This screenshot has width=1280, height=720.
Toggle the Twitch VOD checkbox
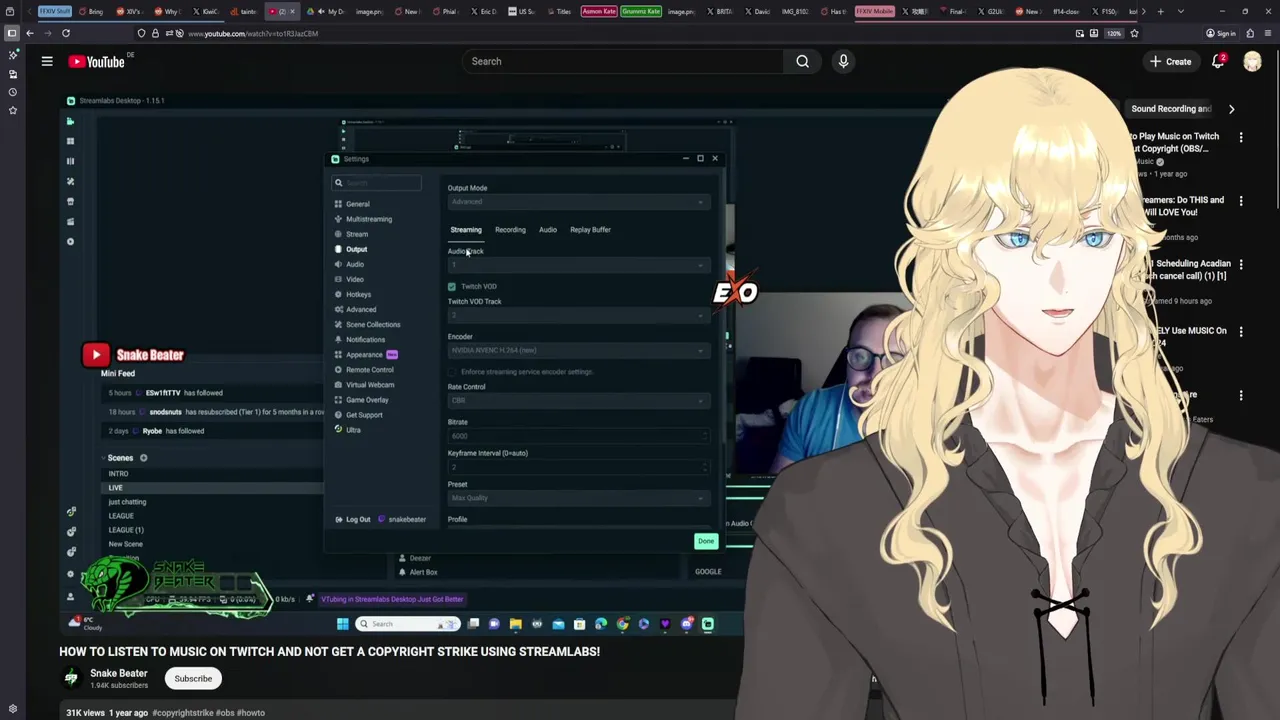coord(452,286)
